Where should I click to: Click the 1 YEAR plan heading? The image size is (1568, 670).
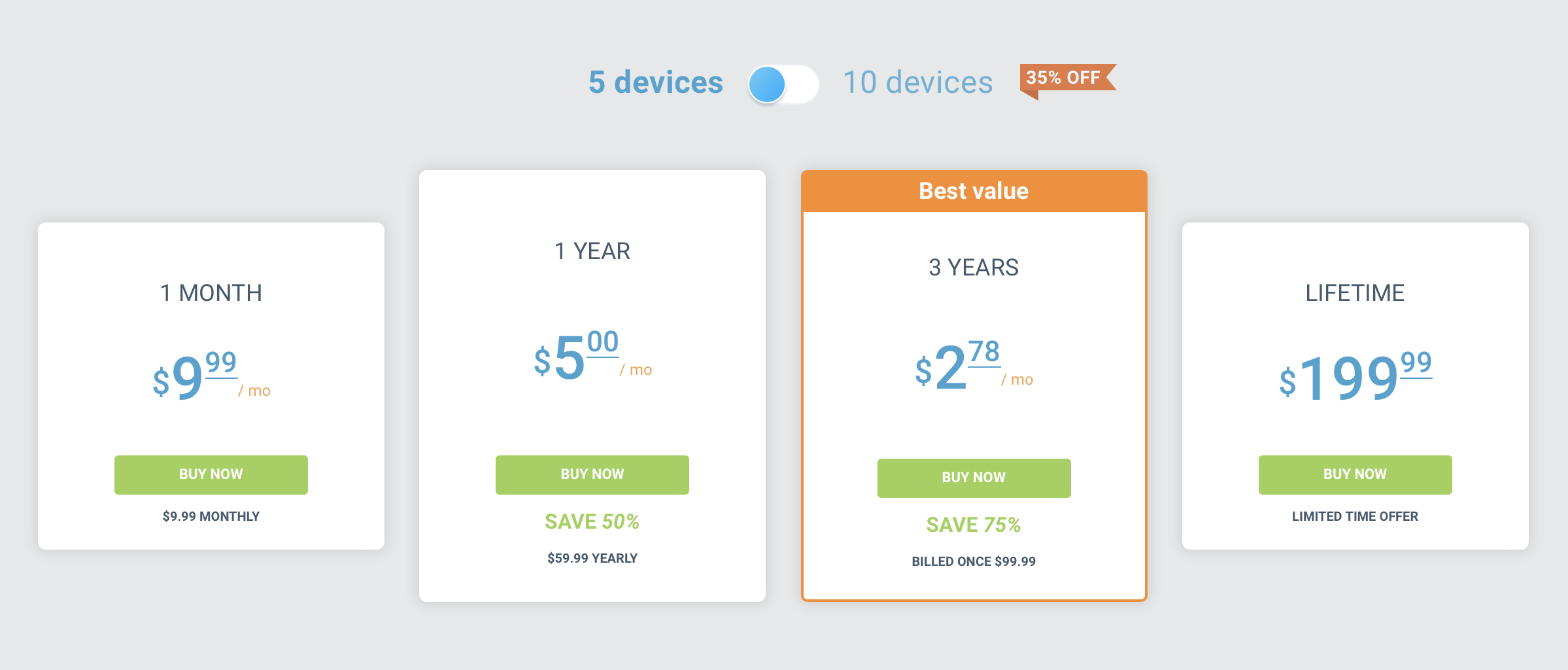pyautogui.click(x=592, y=251)
